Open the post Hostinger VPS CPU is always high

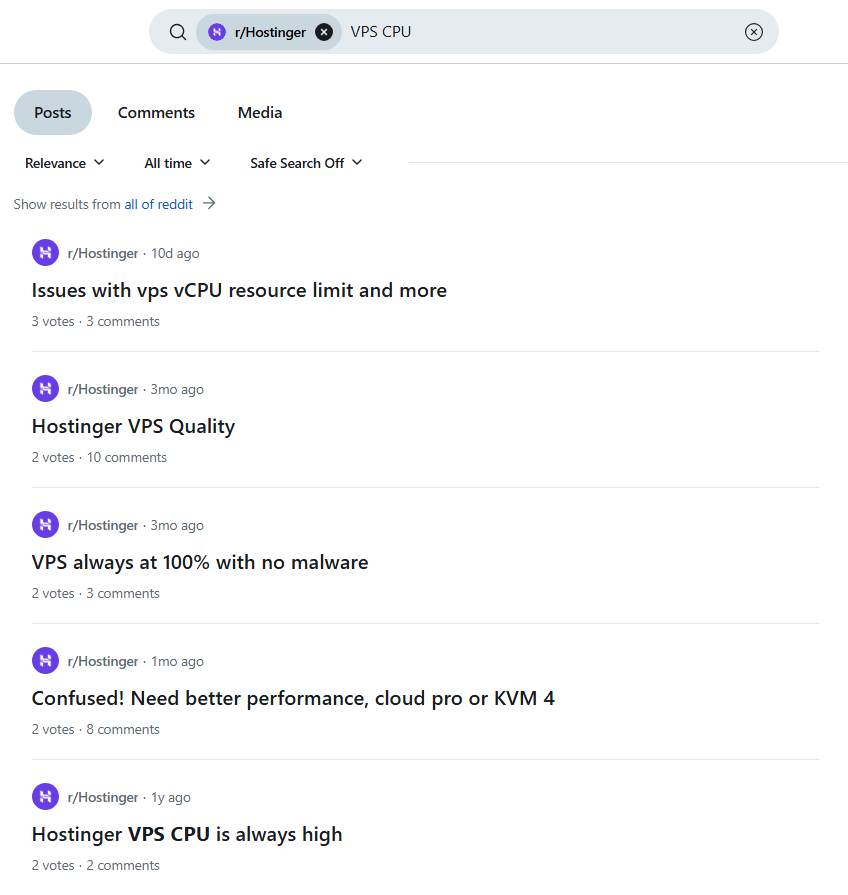tap(187, 833)
